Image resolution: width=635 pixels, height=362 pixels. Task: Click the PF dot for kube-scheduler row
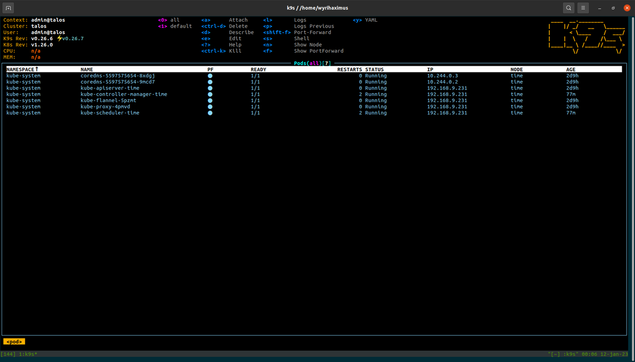(210, 113)
